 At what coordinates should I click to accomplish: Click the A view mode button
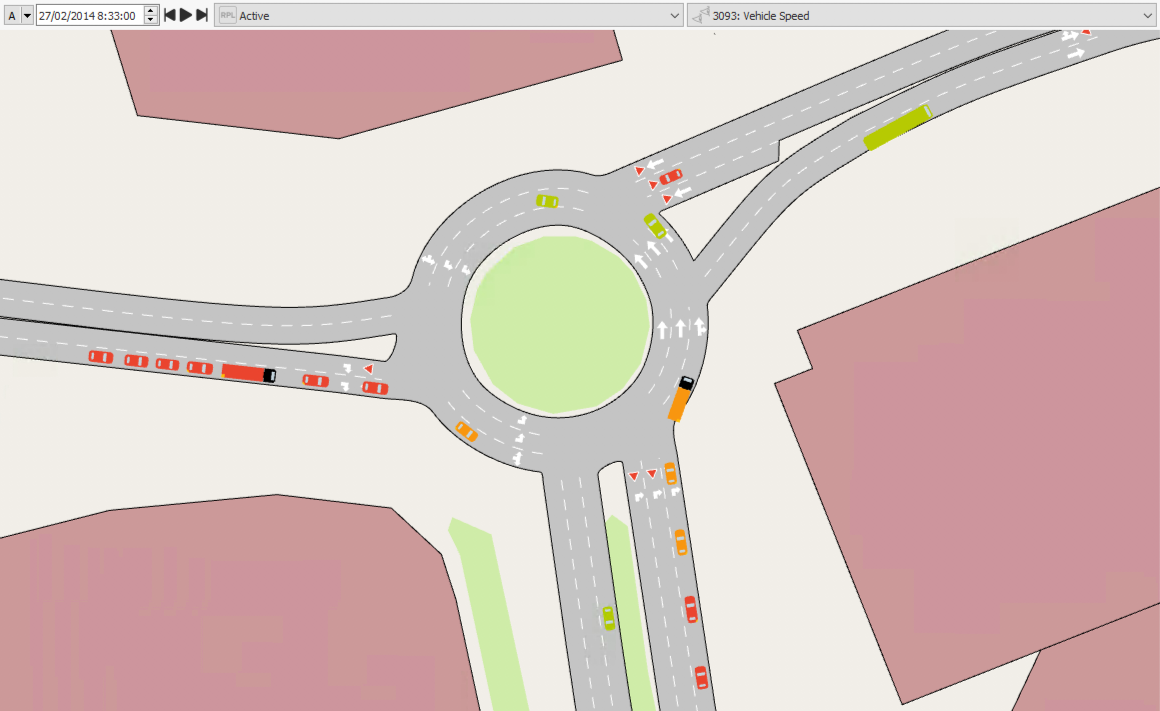coord(12,16)
